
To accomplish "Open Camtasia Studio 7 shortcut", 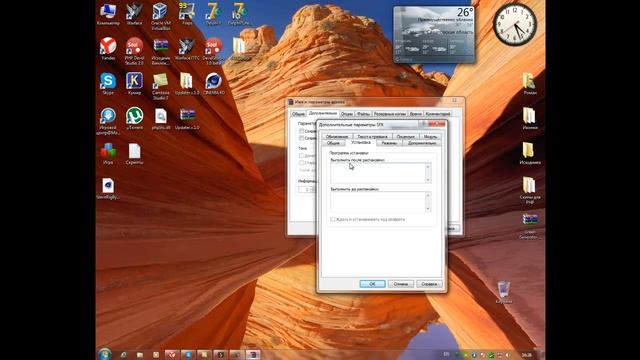I will [160, 86].
